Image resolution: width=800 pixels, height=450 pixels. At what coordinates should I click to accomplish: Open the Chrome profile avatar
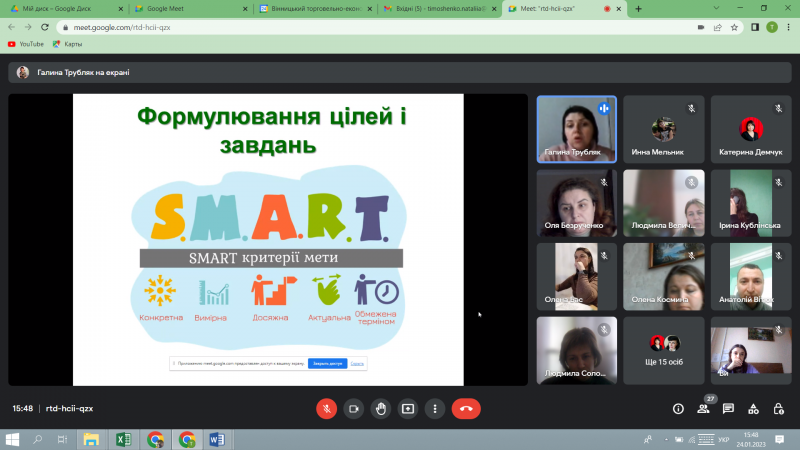click(772, 28)
